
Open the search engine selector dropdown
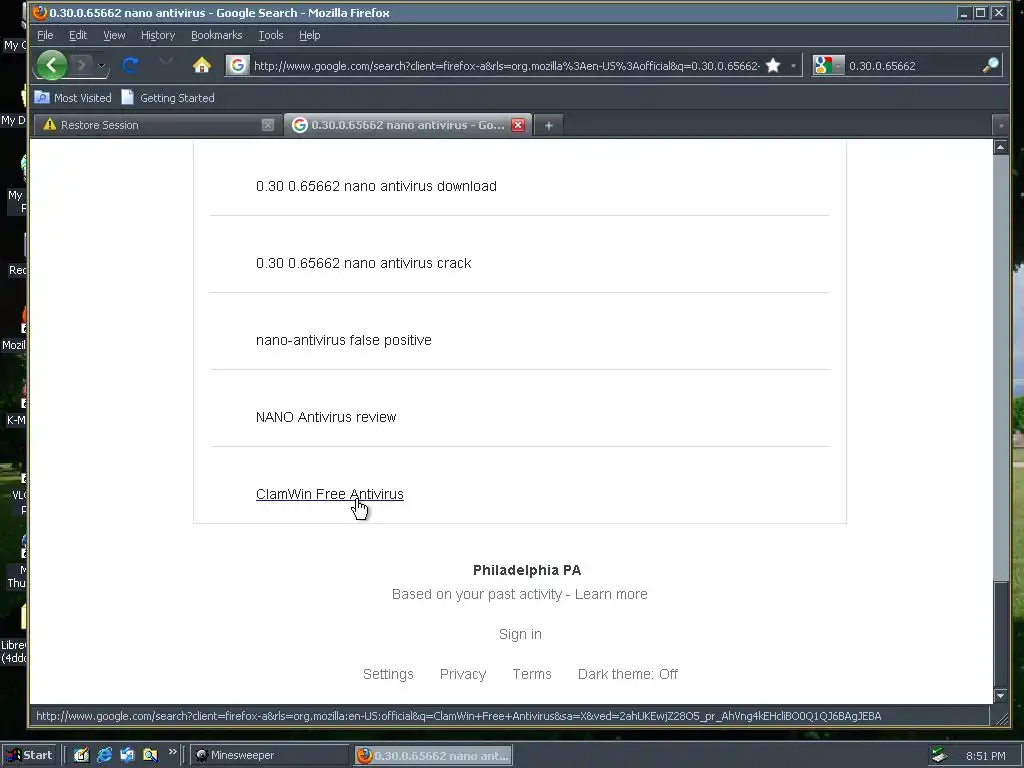tap(828, 65)
